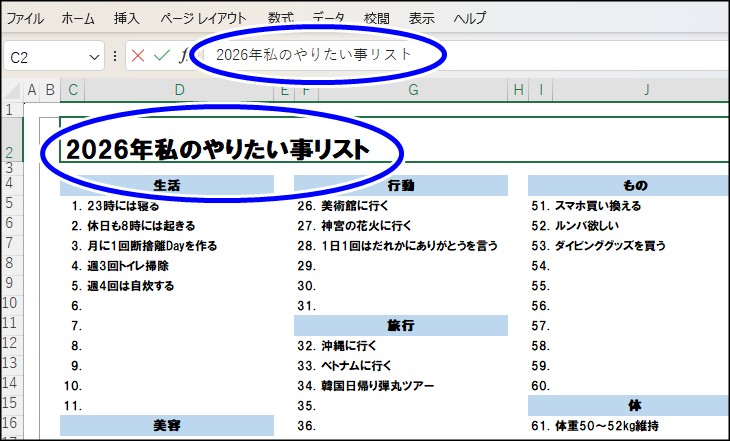Select the 数式 ribbon tab
The width and height of the screenshot is (730, 441).
pos(281,19)
